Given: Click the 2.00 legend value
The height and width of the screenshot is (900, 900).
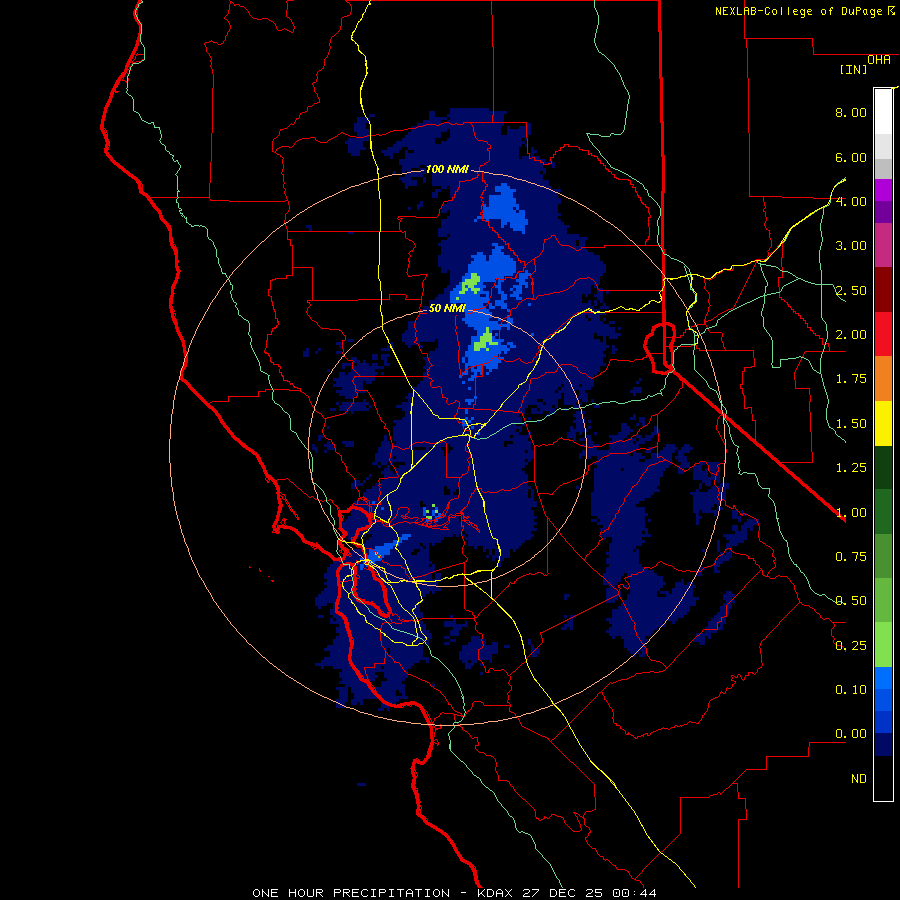Looking at the screenshot, I should (x=851, y=335).
